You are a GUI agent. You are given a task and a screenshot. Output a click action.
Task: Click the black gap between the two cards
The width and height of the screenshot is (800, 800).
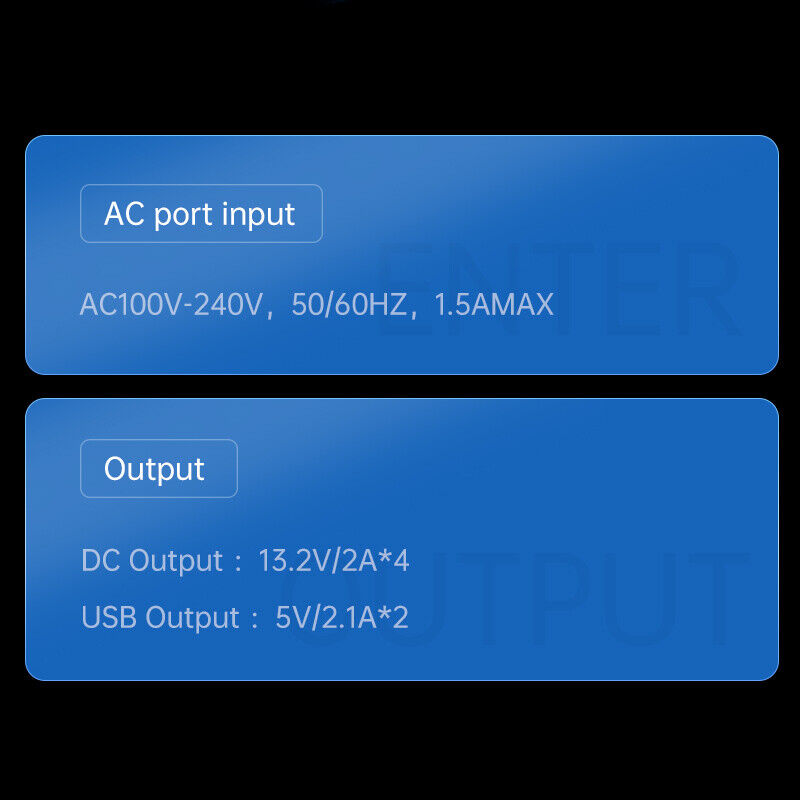click(x=400, y=386)
